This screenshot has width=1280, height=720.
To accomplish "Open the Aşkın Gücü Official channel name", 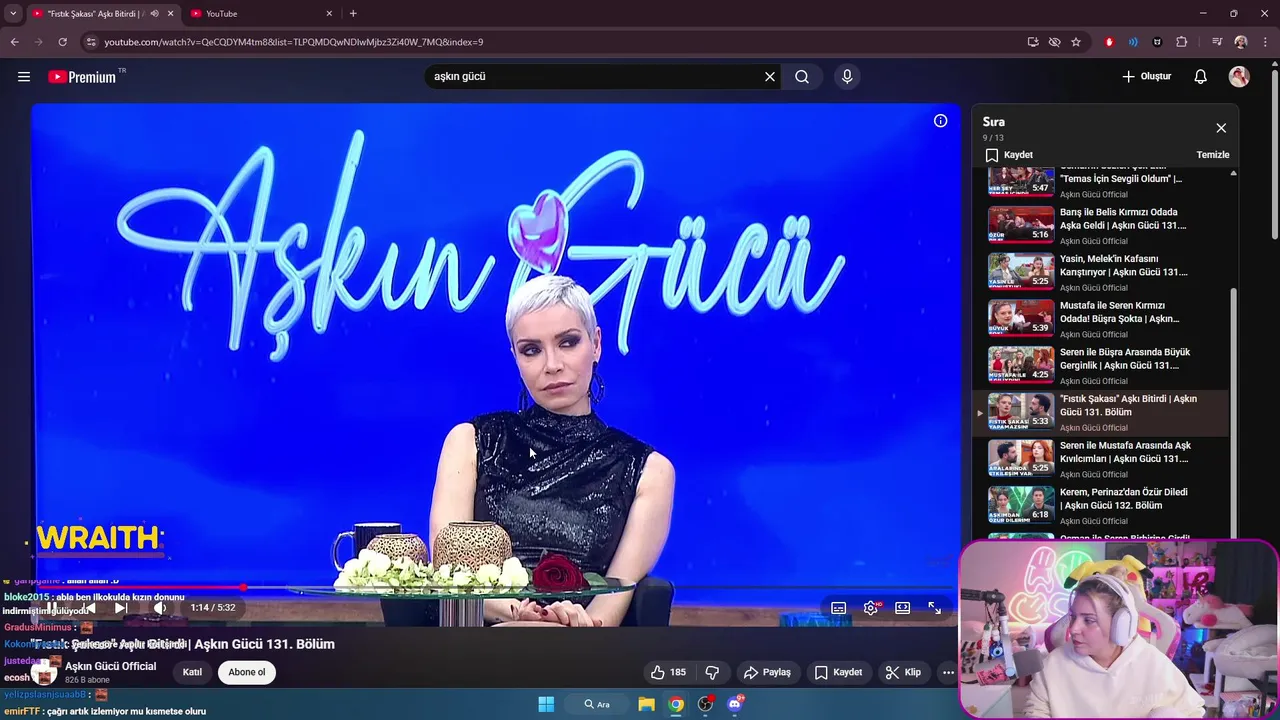I will point(110,666).
